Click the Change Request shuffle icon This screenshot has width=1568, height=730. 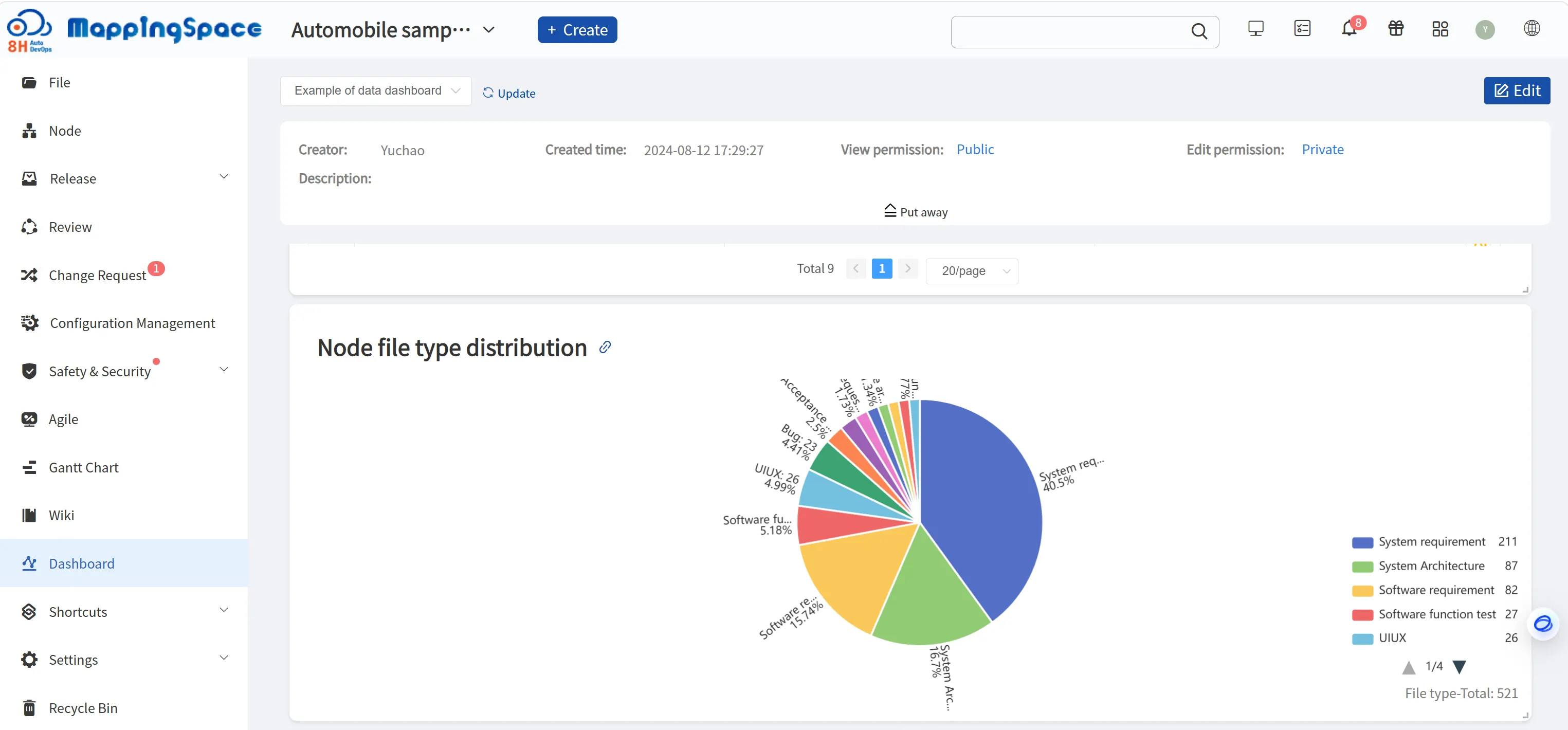29,275
